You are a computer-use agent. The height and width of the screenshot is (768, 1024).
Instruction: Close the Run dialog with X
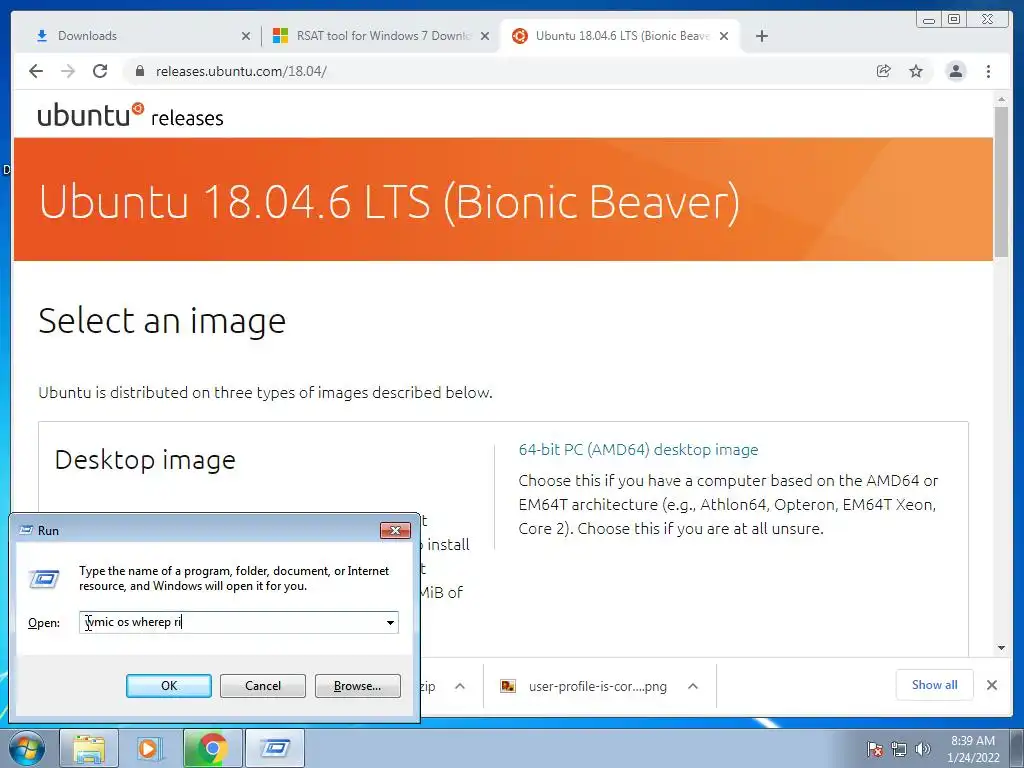coord(395,530)
